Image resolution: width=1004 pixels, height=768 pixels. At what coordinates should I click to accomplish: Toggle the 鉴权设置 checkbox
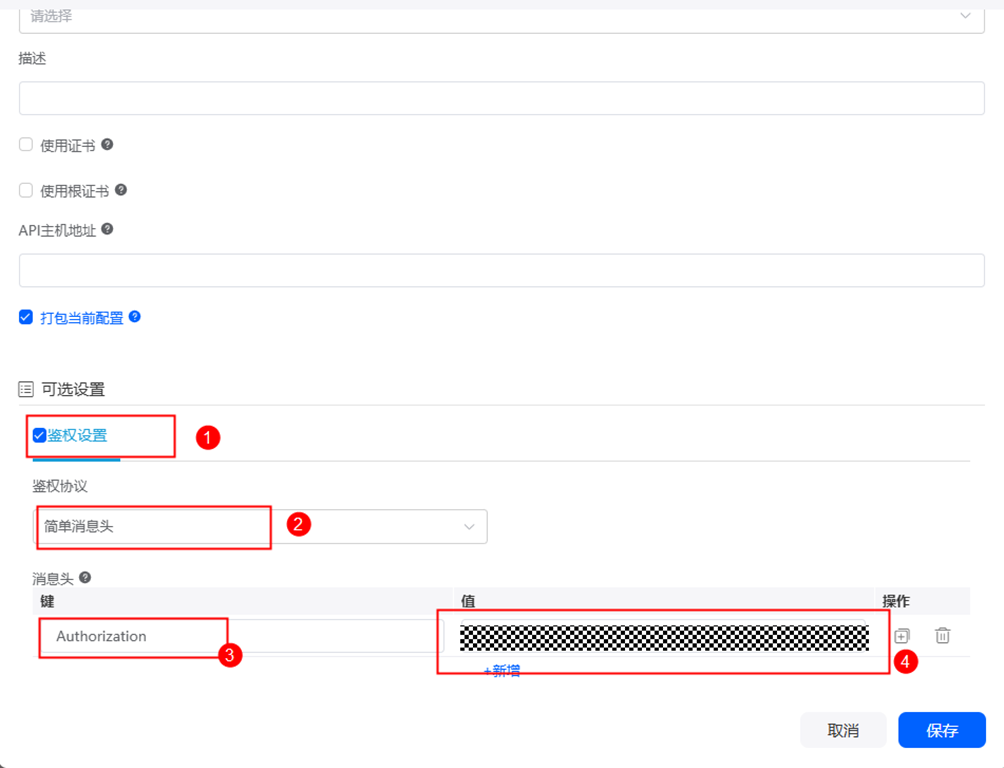click(39, 435)
